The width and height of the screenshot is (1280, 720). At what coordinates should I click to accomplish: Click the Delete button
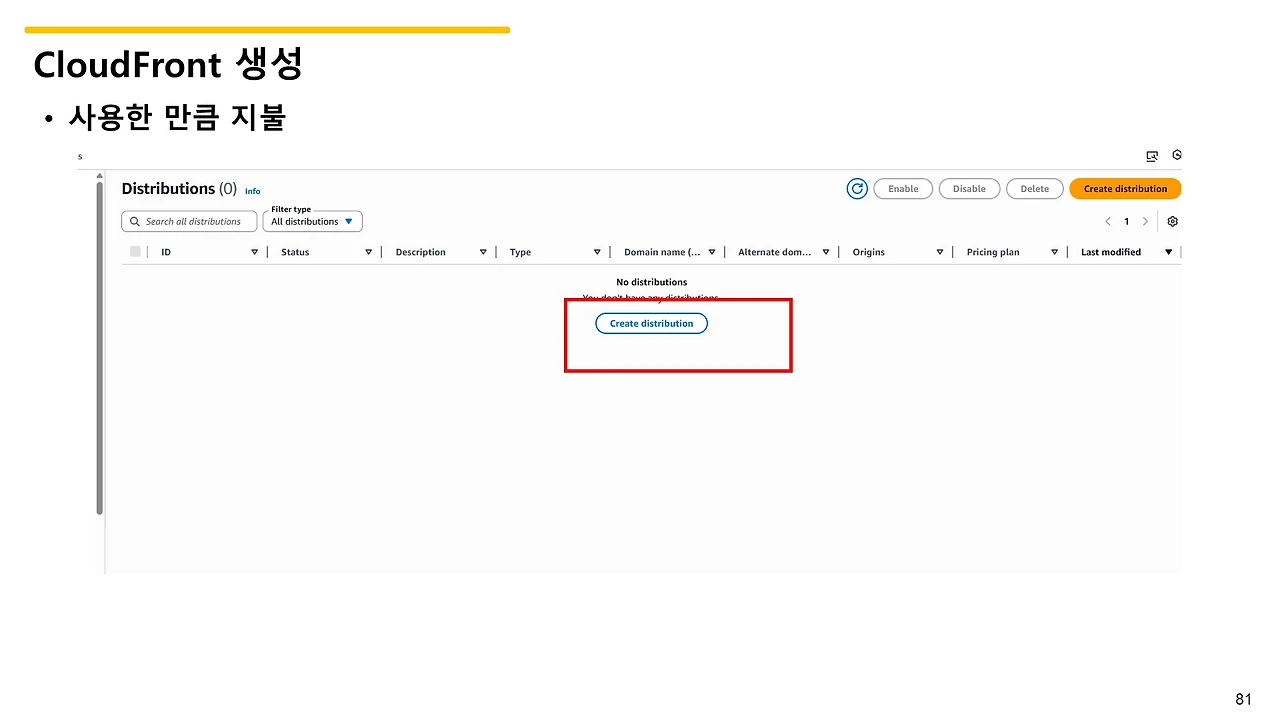pyautogui.click(x=1035, y=189)
